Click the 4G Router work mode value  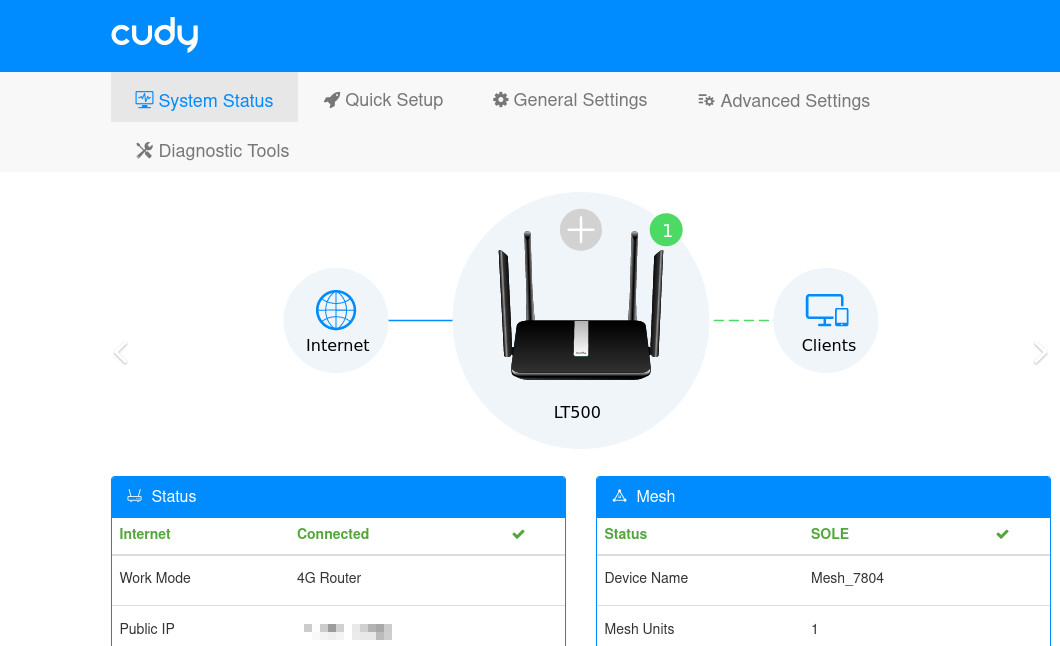point(329,578)
